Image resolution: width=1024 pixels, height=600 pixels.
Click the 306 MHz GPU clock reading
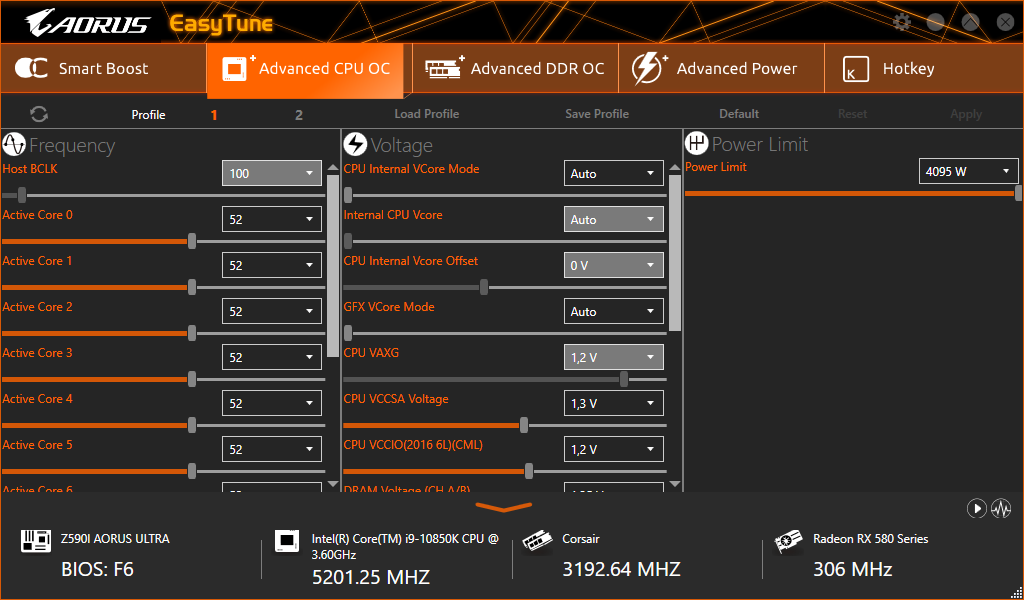(852, 569)
